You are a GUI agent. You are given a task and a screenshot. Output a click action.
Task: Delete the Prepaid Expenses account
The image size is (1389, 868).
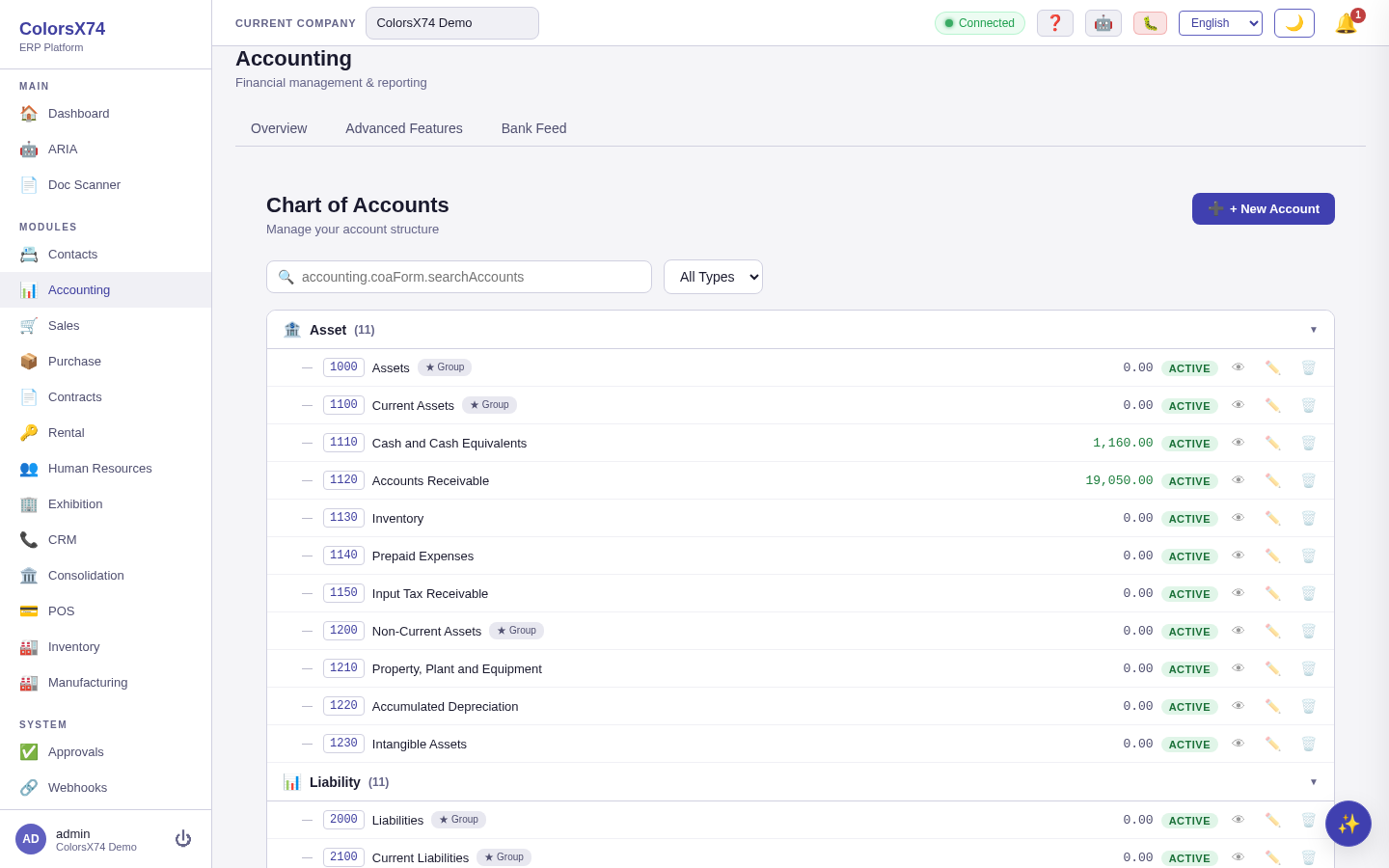pyautogui.click(x=1309, y=556)
